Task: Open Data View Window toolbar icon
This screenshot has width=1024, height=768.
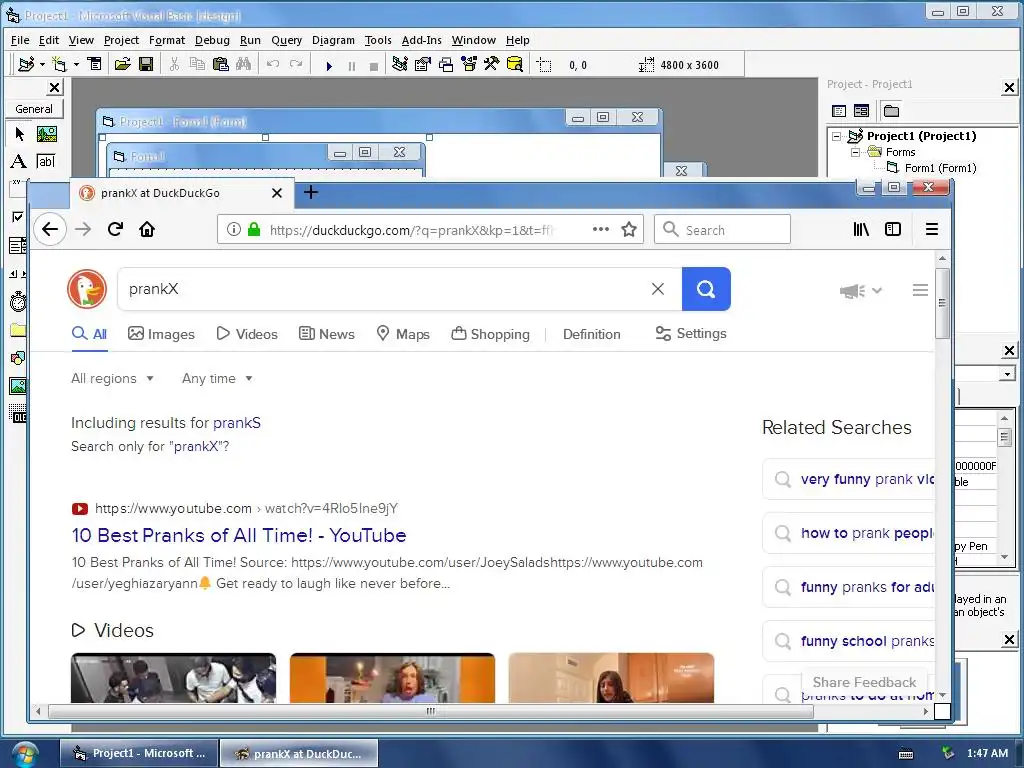Action: click(x=515, y=64)
